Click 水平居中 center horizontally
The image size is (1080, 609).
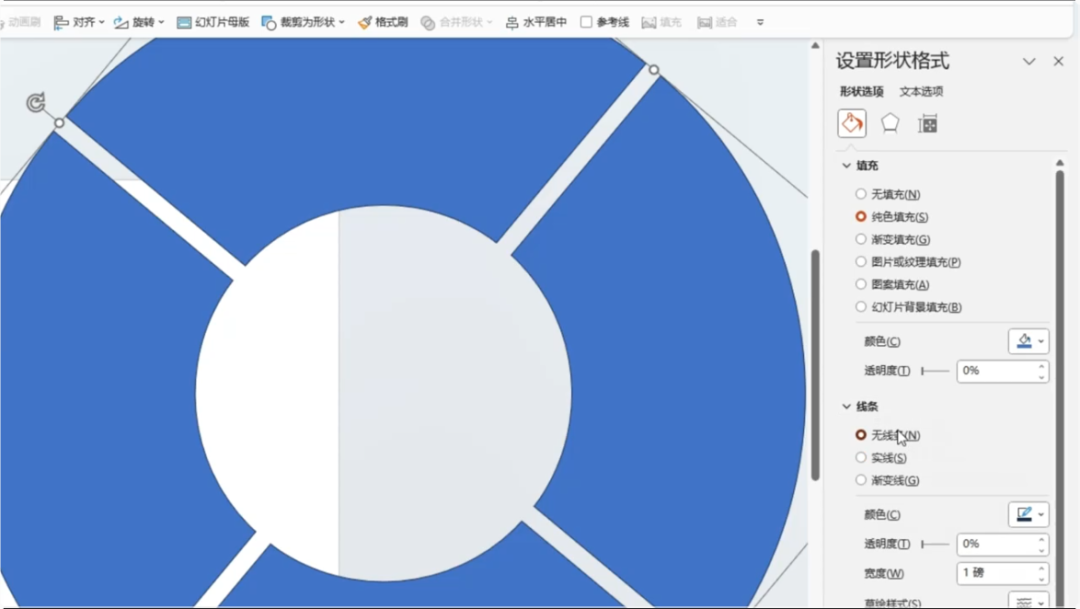coord(536,22)
